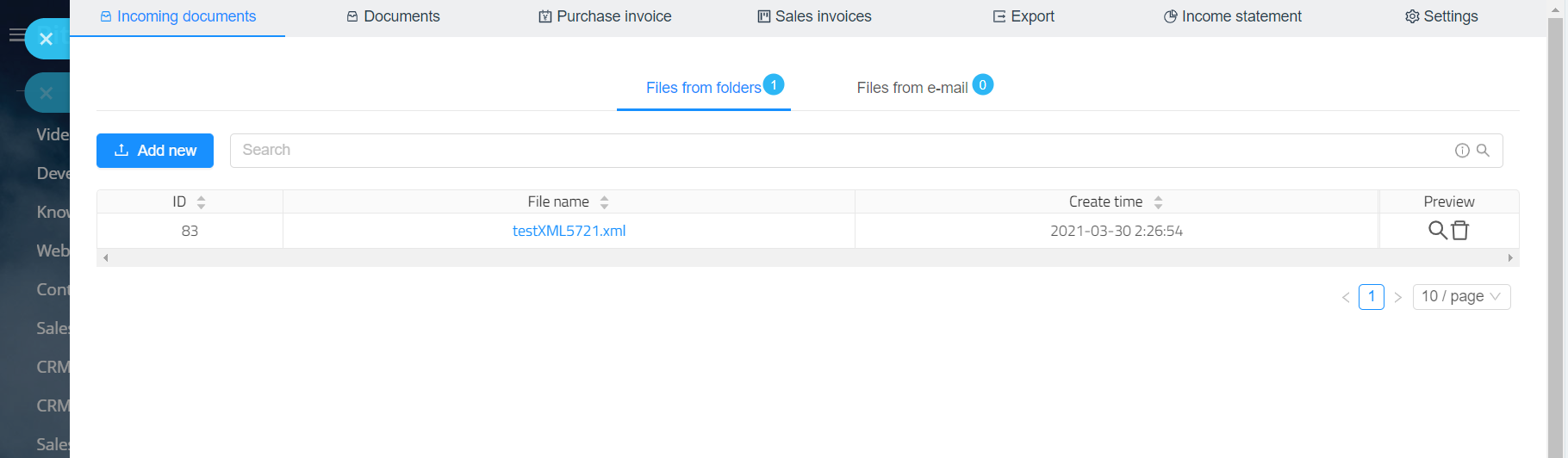
Task: Delete testXML5721.xml using trash icon
Action: click(x=1459, y=230)
